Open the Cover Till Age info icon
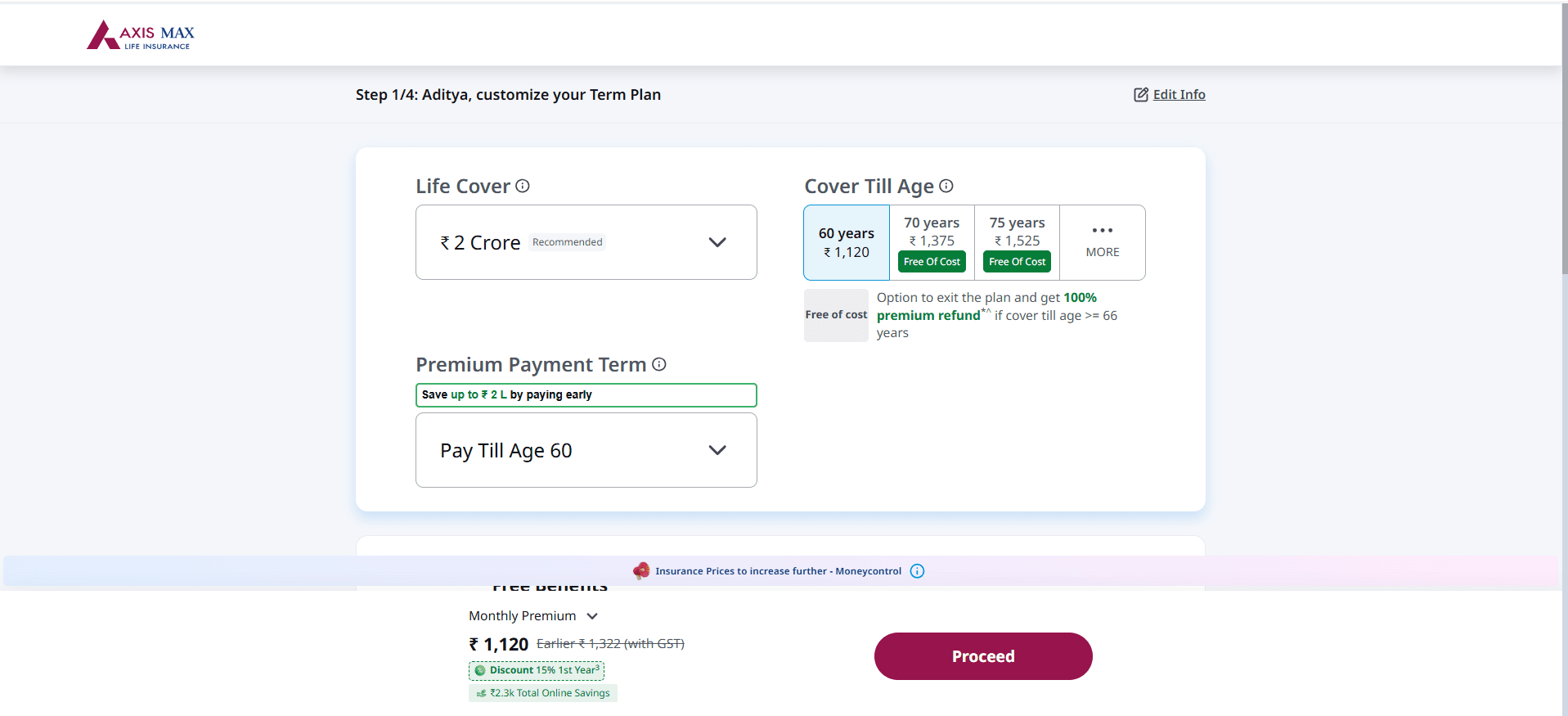Screen dimensions: 1568x716 click(x=946, y=187)
